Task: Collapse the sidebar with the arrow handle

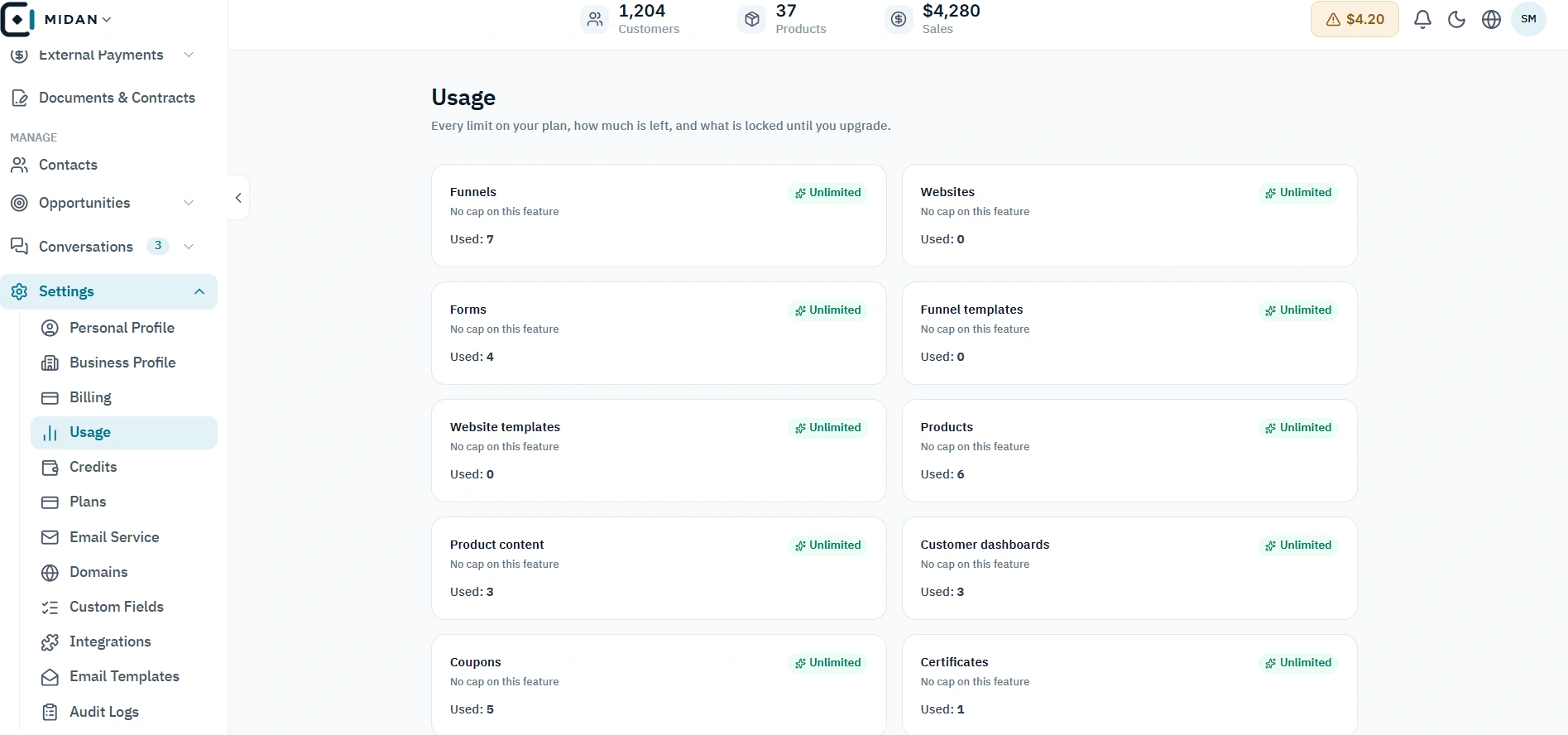Action: tap(238, 198)
